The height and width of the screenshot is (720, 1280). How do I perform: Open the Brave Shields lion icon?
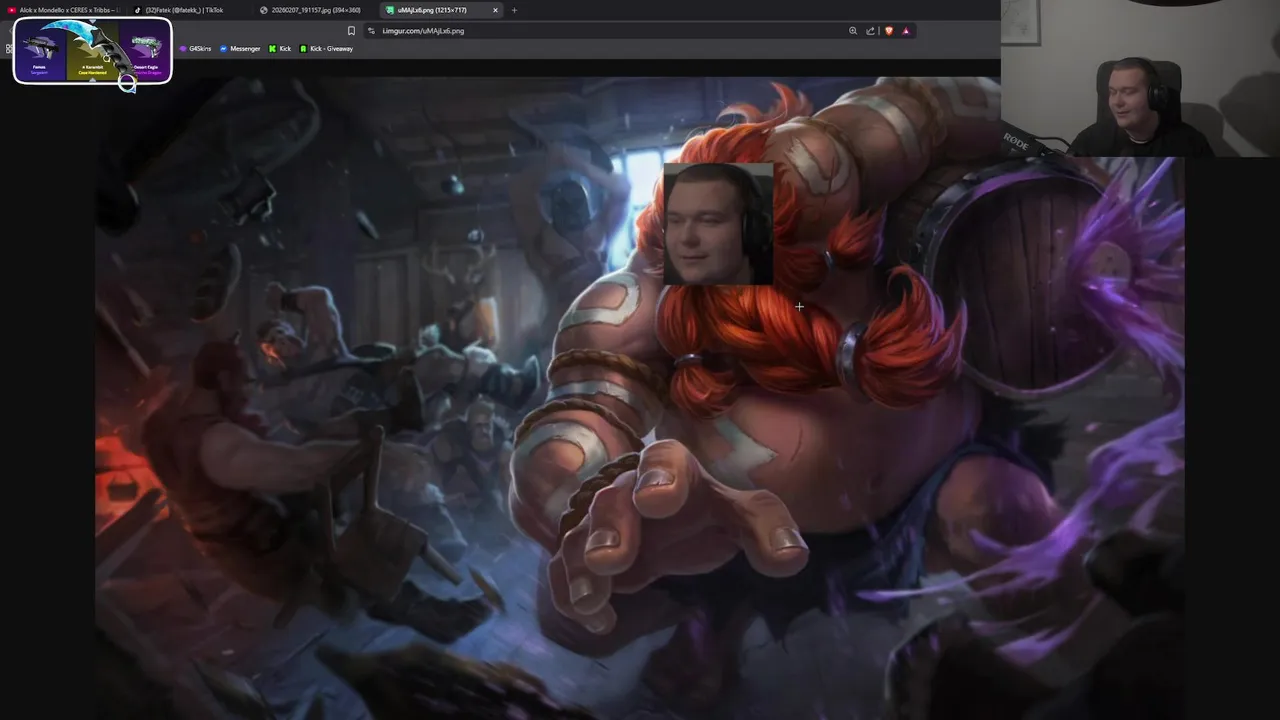[x=889, y=31]
